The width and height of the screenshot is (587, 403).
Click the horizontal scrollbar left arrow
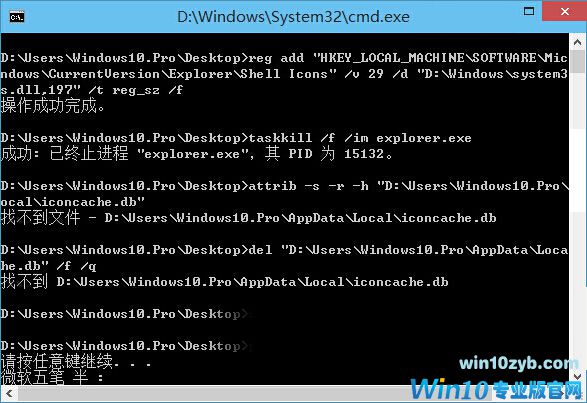click(9, 394)
